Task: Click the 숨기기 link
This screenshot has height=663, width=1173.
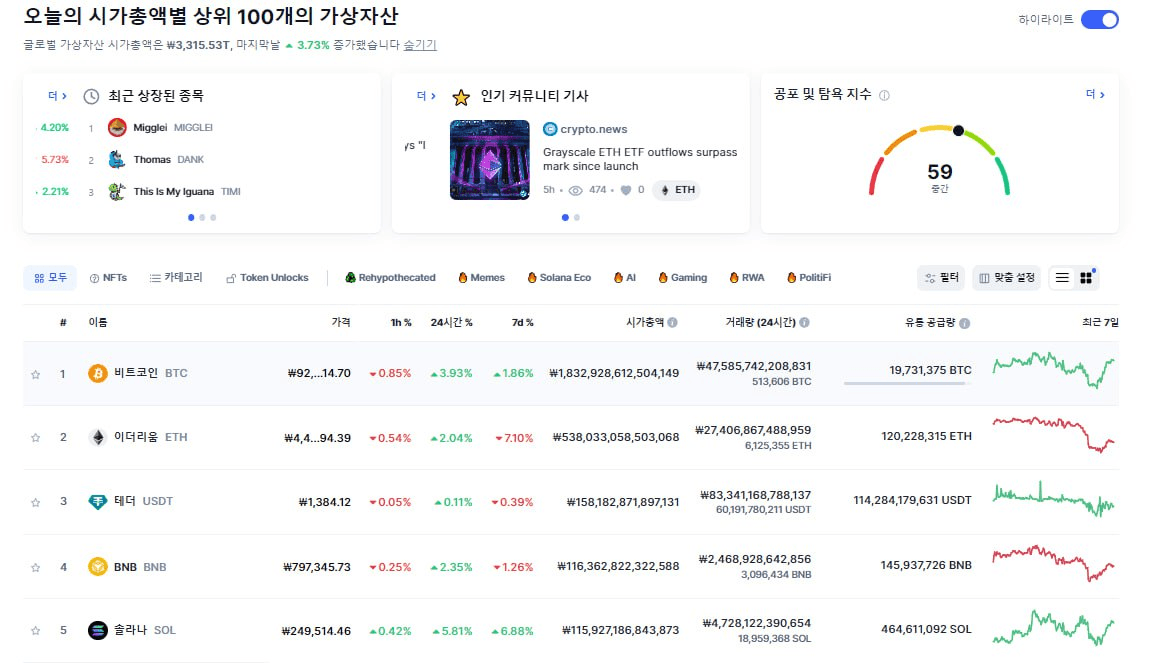Action: [x=420, y=45]
